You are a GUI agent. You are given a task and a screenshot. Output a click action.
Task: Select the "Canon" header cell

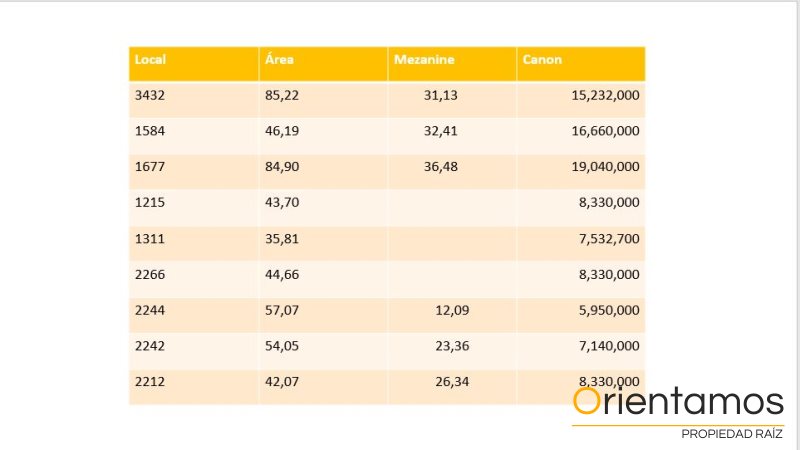542,60
